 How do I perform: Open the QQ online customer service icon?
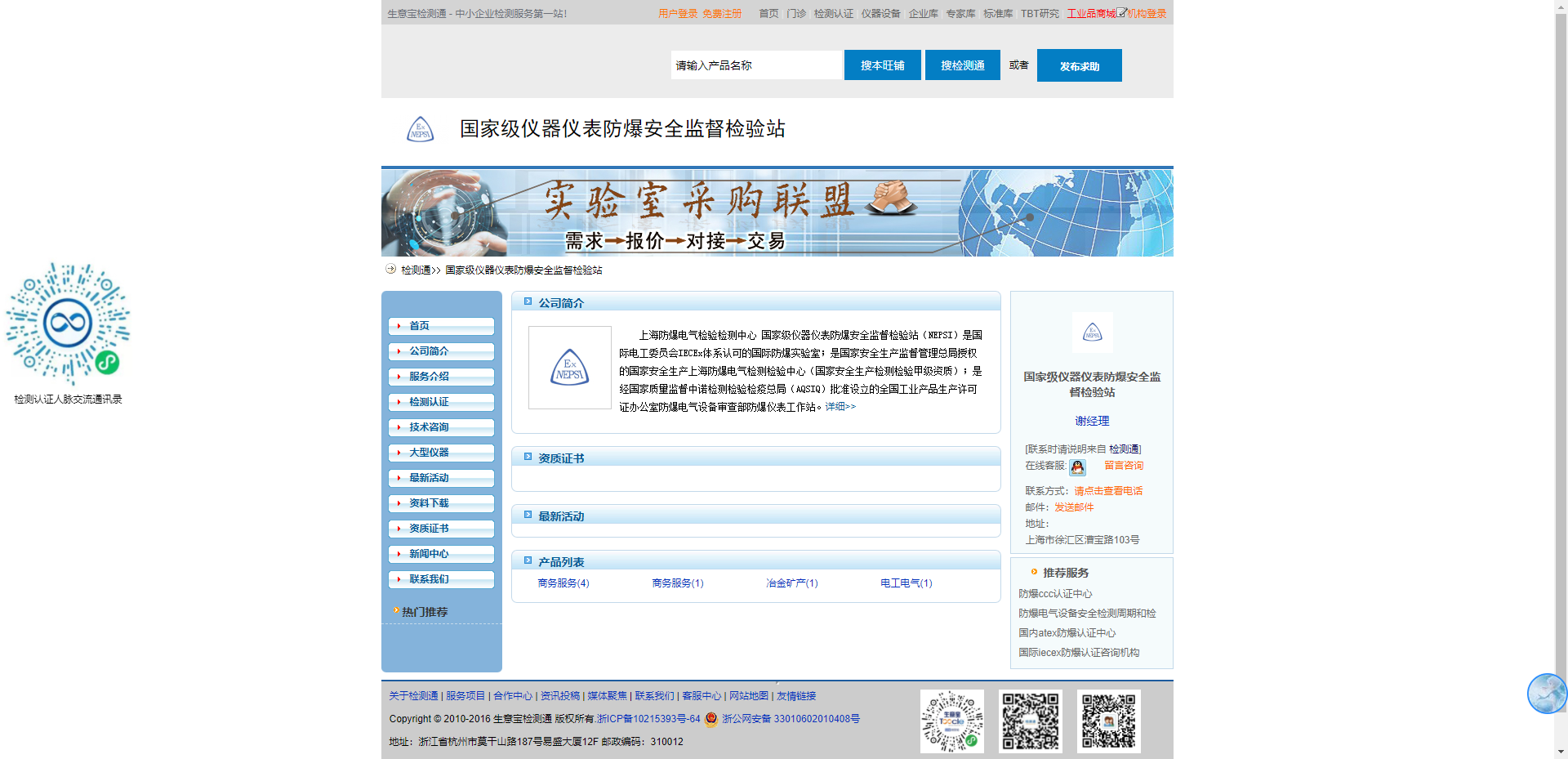point(1078,467)
